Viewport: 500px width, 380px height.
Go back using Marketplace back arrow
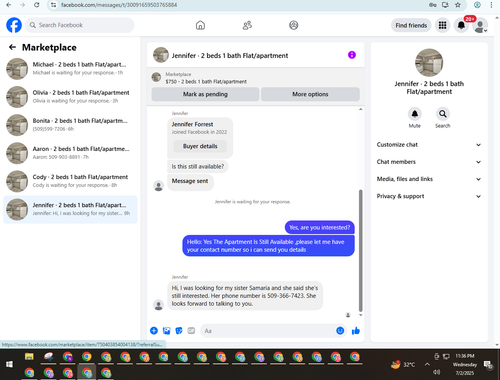click(12, 47)
